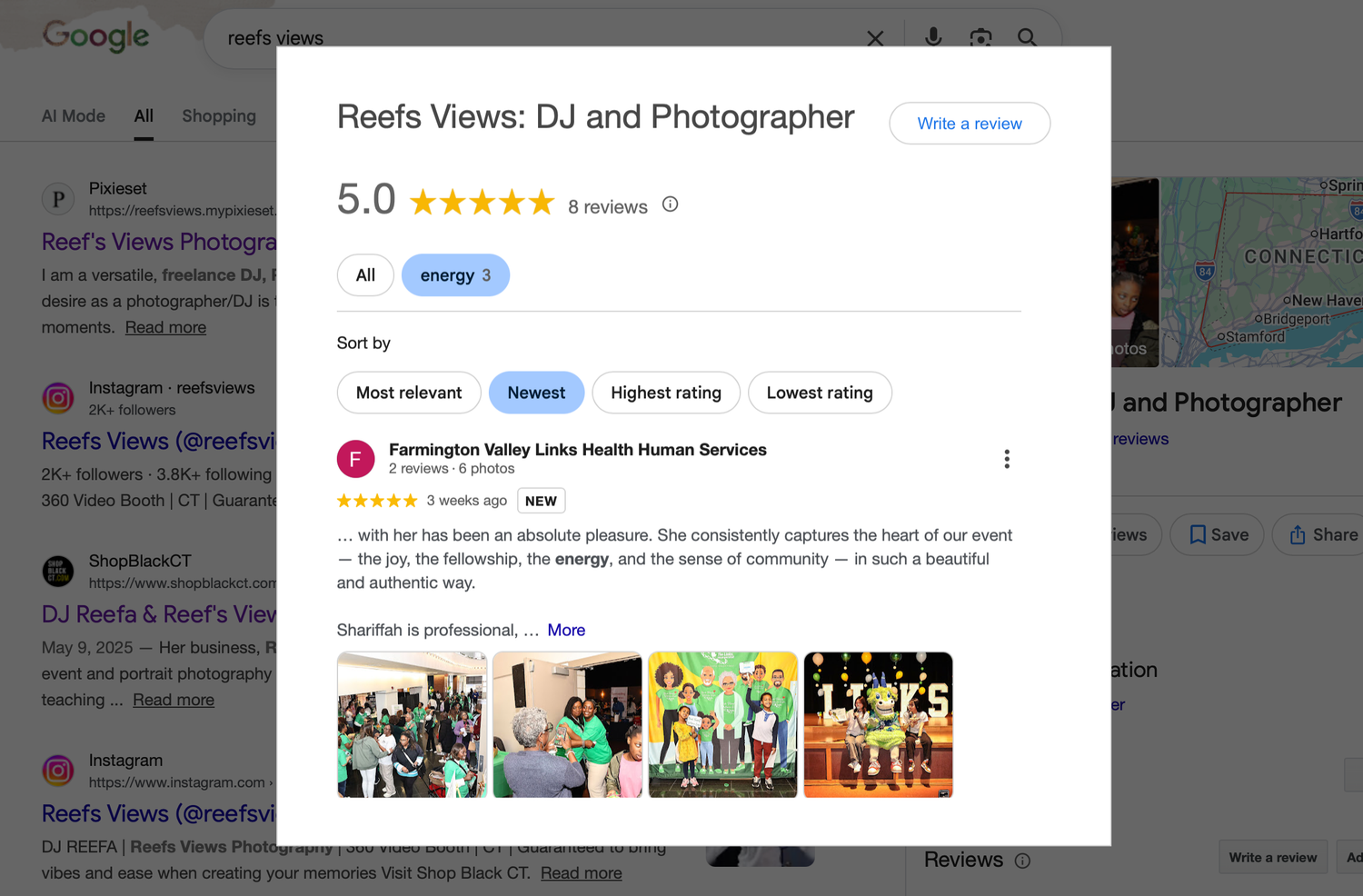
Task: Click the ShopBlackCT result favicon
Action: (x=58, y=571)
